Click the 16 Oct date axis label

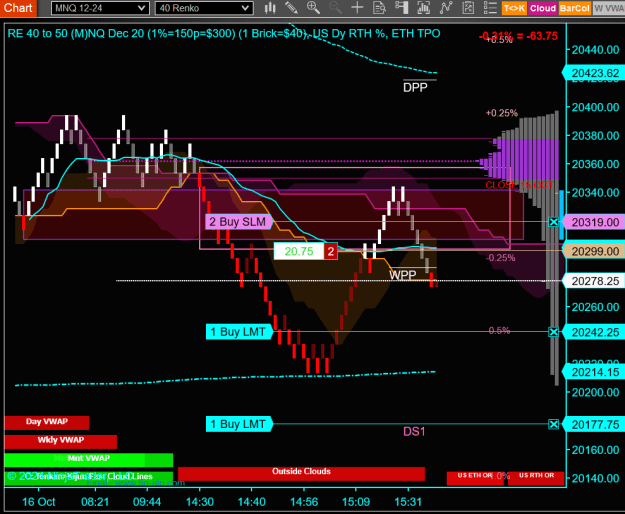click(39, 502)
